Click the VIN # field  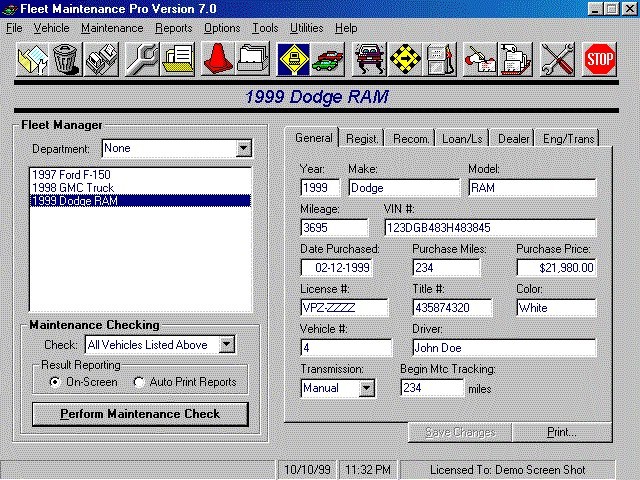[490, 228]
